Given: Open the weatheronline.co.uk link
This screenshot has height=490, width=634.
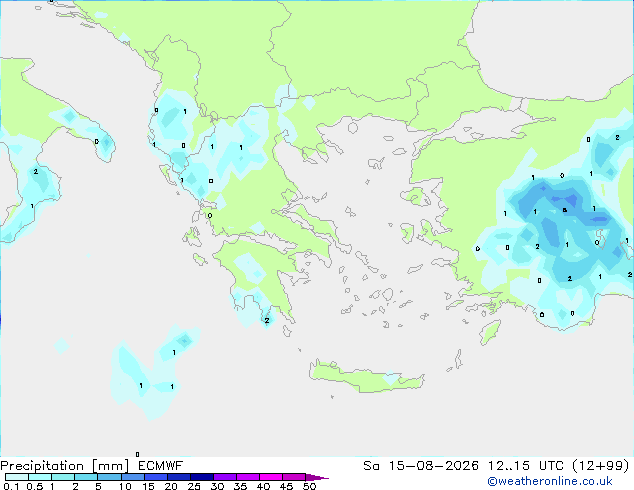Looking at the screenshot, I should pyautogui.click(x=550, y=481).
